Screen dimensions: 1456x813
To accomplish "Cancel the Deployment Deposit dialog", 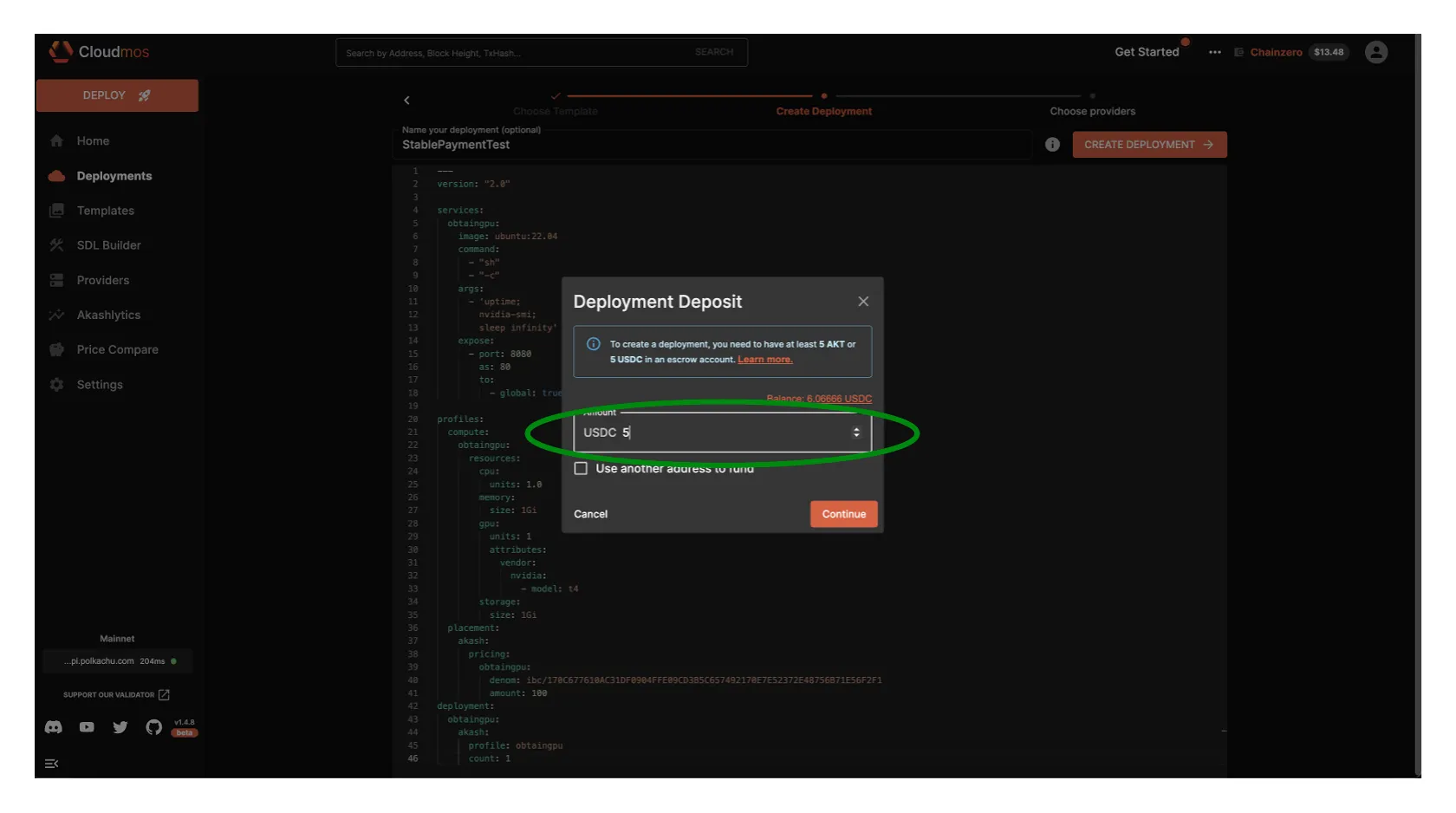I will point(590,514).
